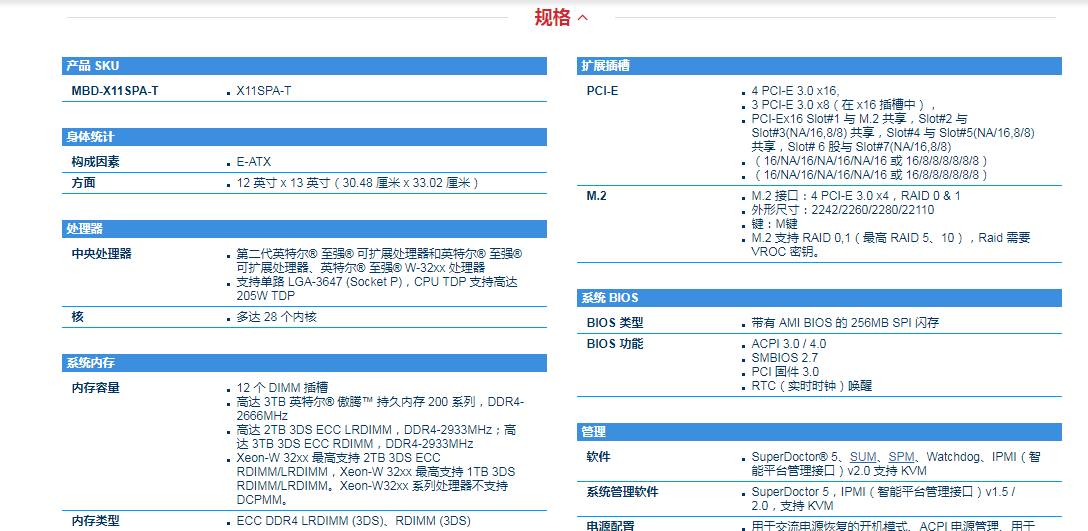
Task: Click the 内存容量 row label
Action: tap(95, 388)
